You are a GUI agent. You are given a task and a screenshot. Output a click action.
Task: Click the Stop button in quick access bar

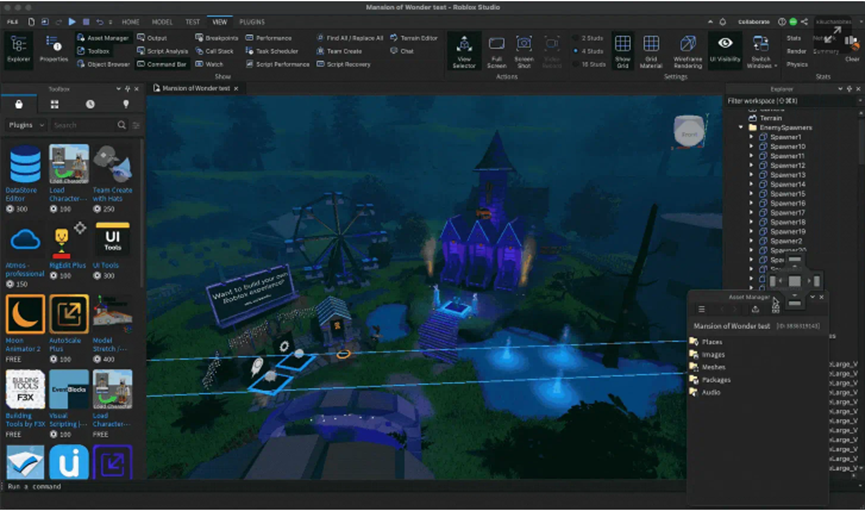(86, 22)
